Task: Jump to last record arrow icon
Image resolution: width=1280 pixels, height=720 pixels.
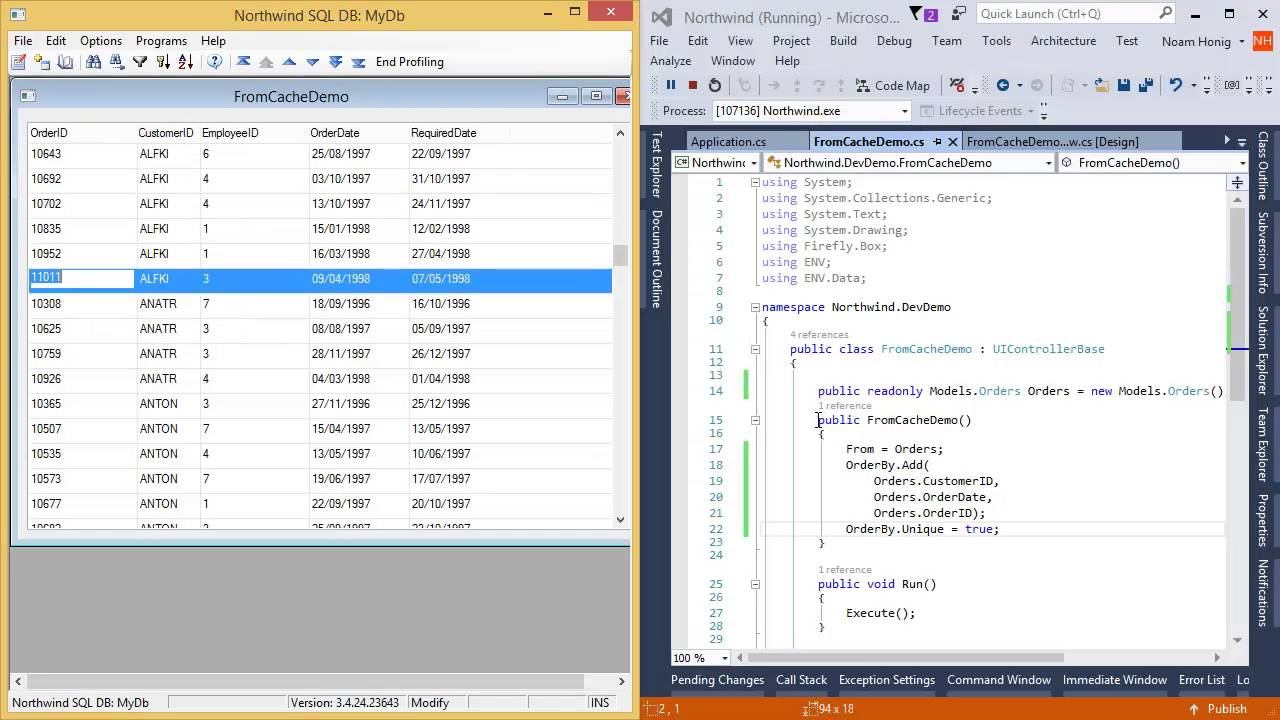Action: (x=358, y=62)
